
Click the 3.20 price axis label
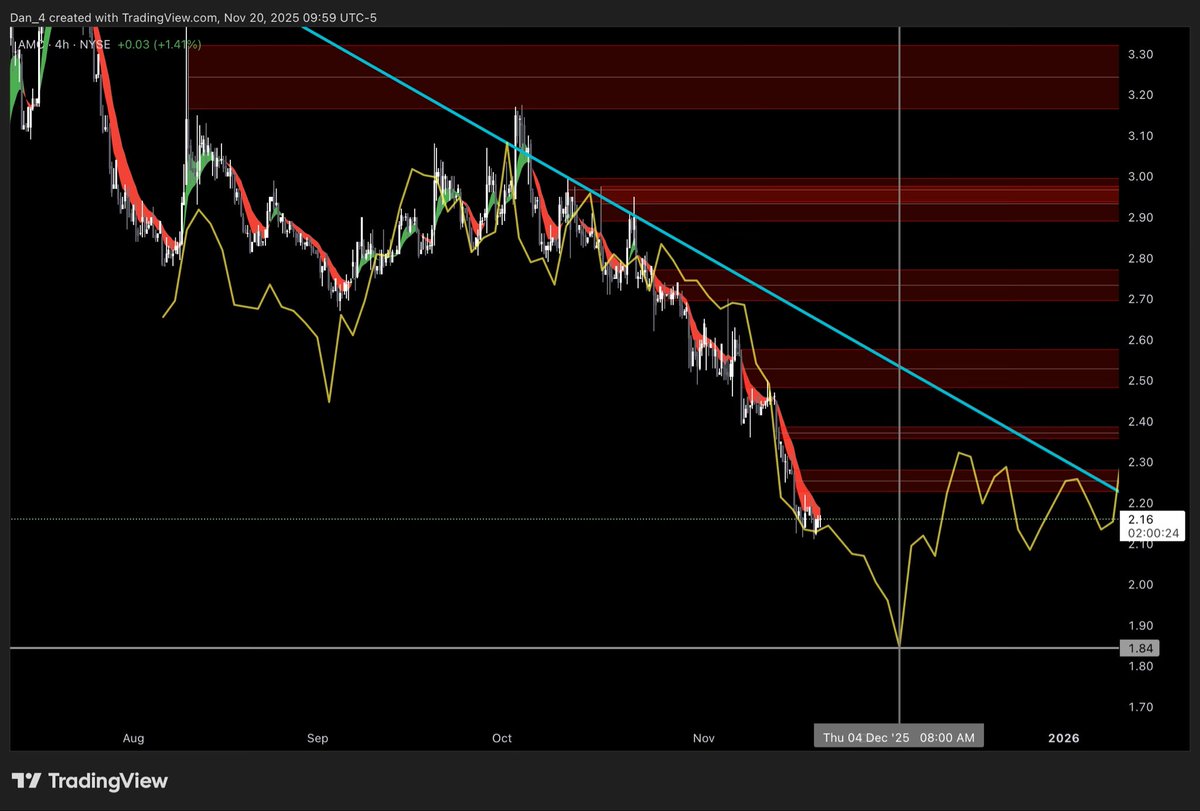point(1140,95)
